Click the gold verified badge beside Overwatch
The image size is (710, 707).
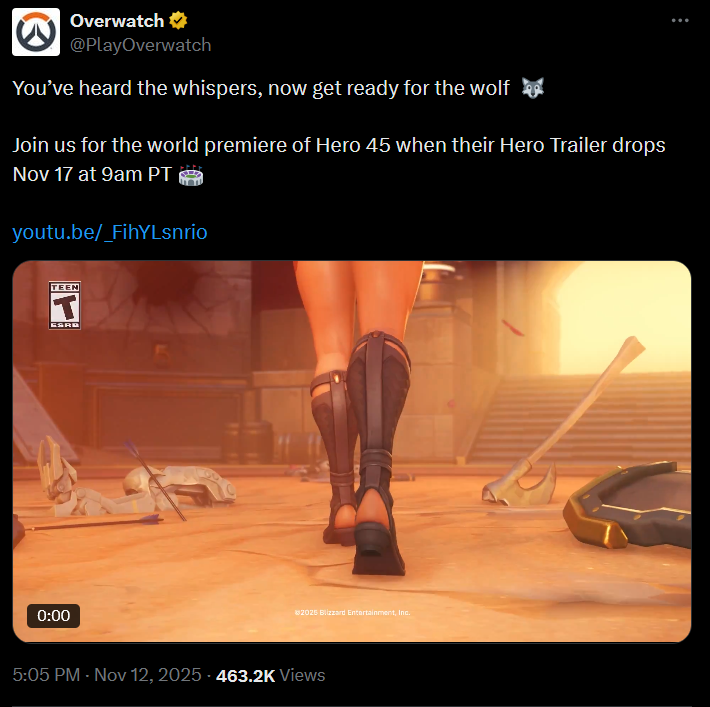coord(178,21)
